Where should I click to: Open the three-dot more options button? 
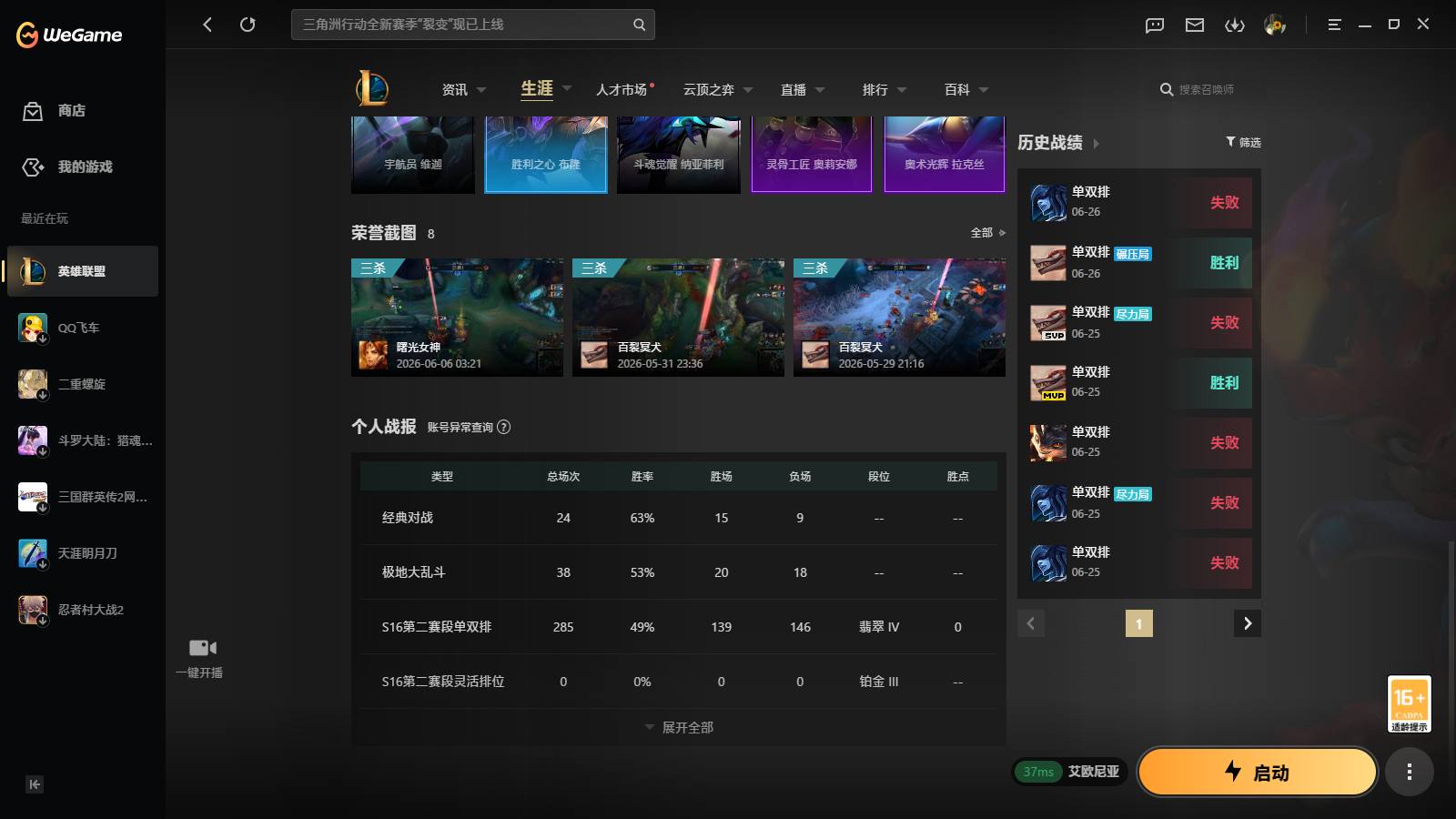(x=1409, y=773)
